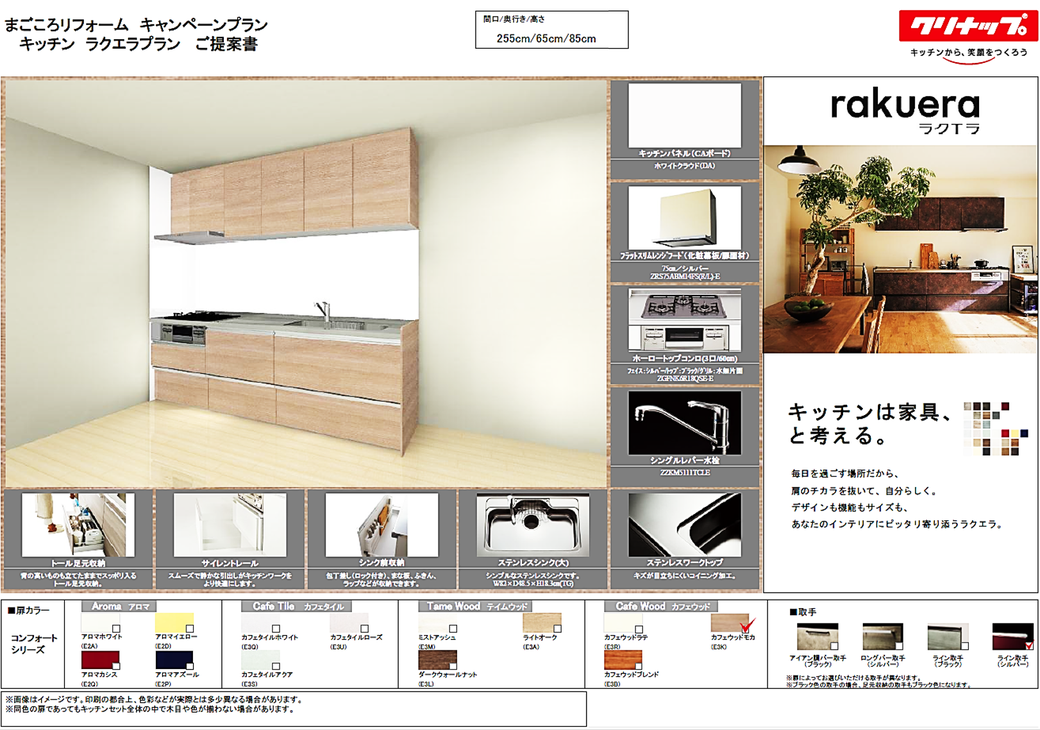Click the アイアン調バー取手 handle photo

817,637
